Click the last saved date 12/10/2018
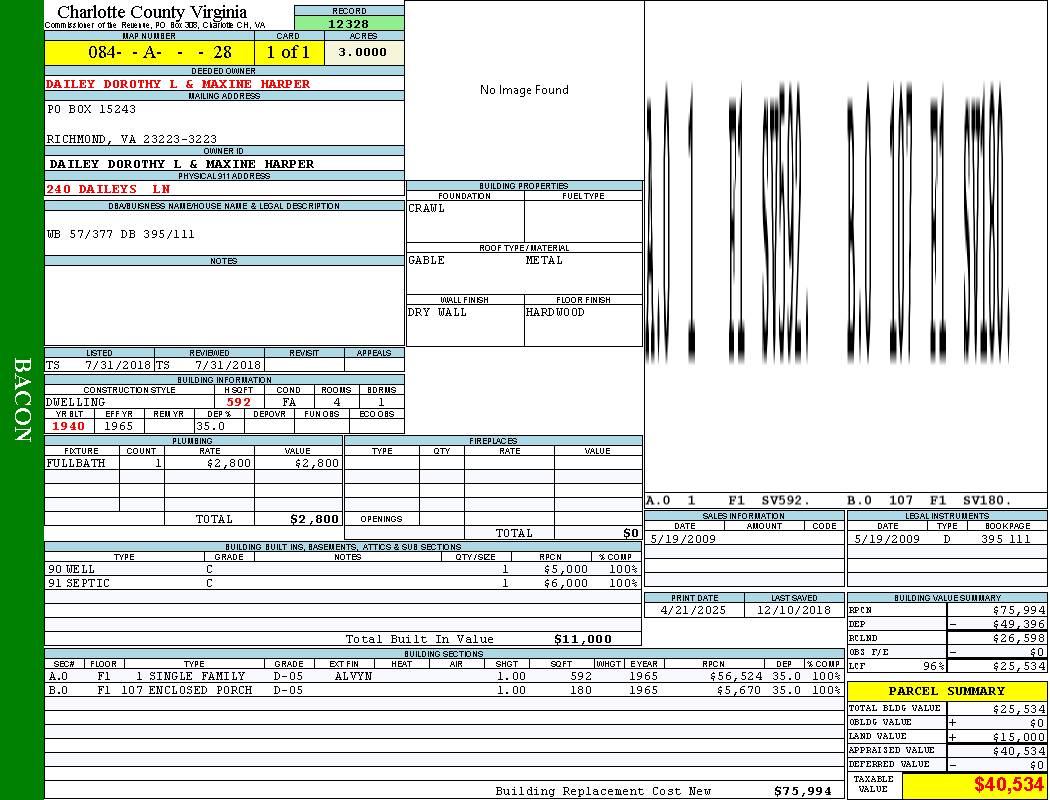This screenshot has height=800, width=1050. click(x=794, y=611)
